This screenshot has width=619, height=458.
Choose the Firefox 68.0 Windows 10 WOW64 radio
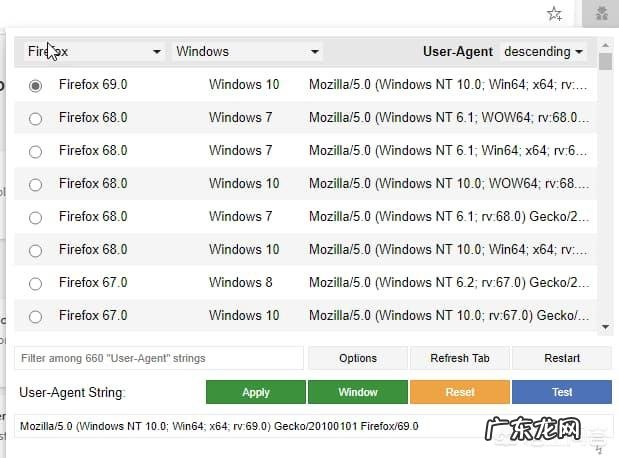click(36, 184)
